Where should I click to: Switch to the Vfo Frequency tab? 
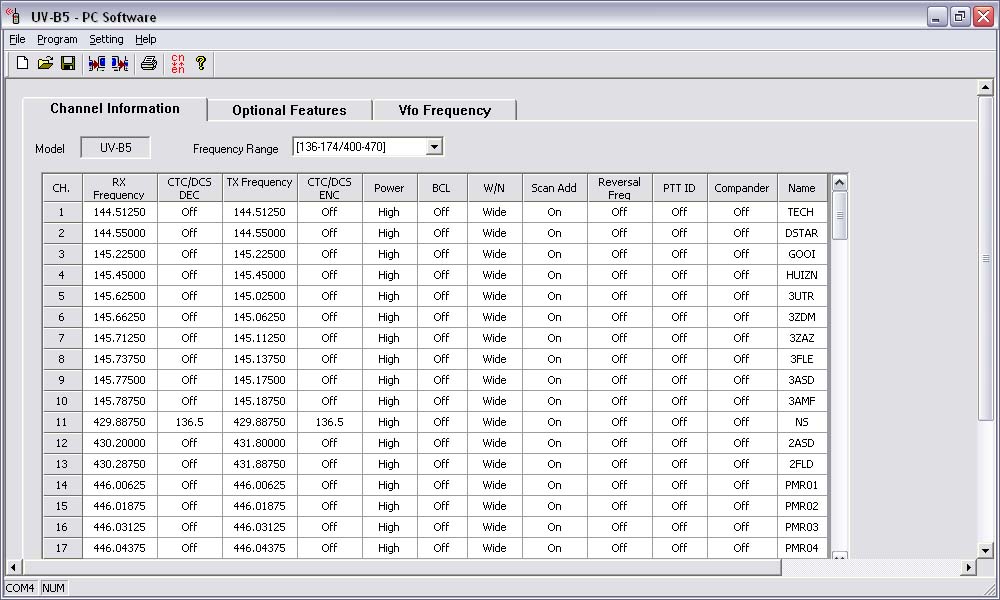444,110
